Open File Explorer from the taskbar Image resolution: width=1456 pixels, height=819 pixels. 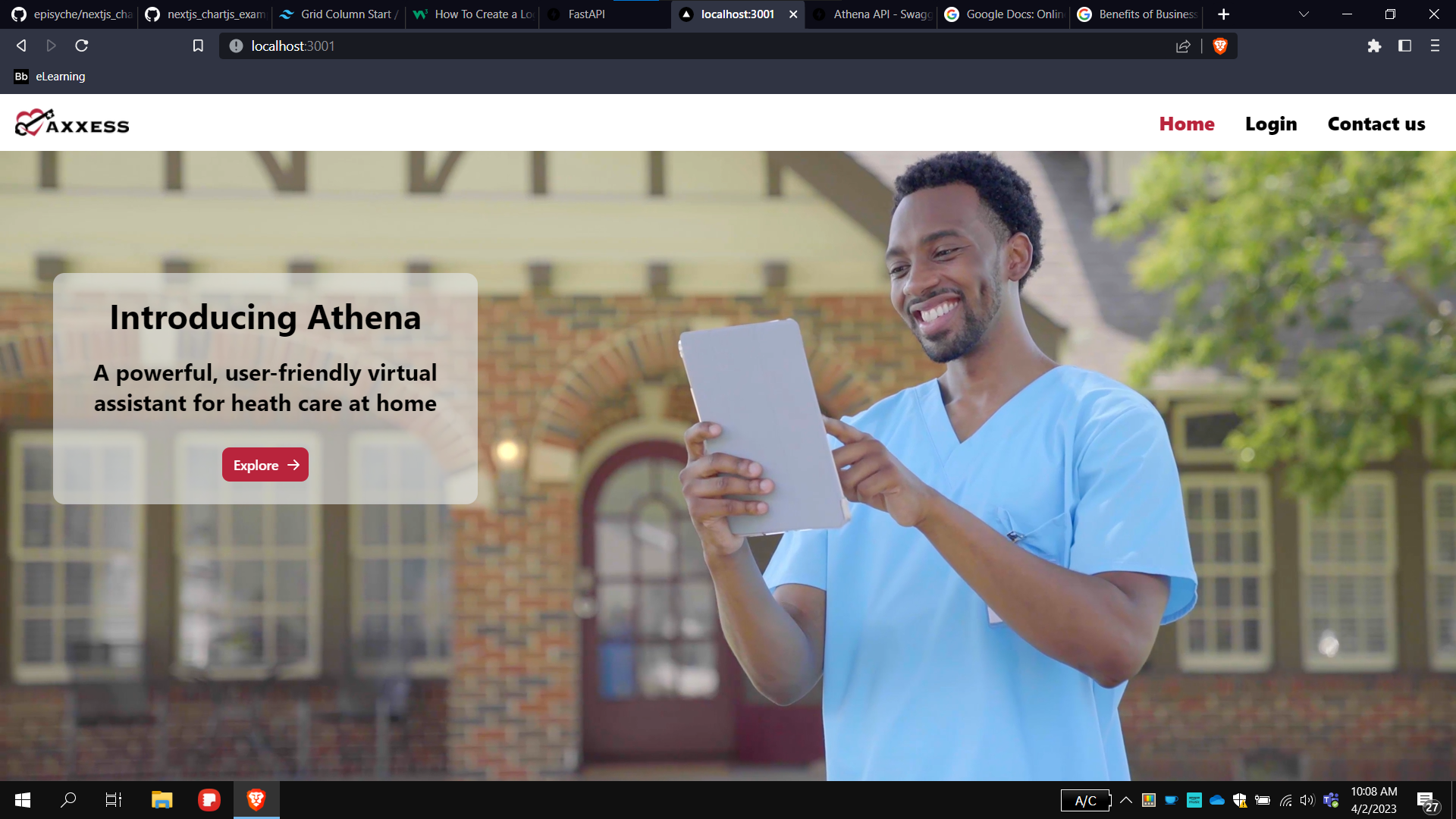(x=162, y=800)
